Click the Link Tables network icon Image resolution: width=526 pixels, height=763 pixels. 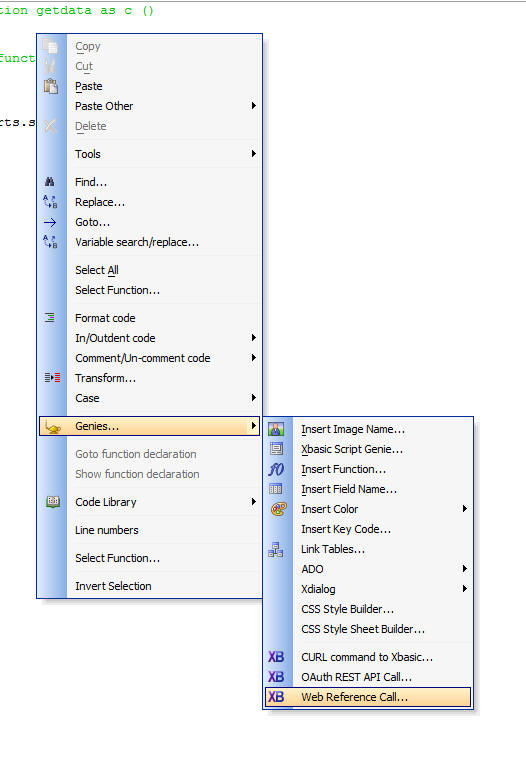pyautogui.click(x=276, y=549)
